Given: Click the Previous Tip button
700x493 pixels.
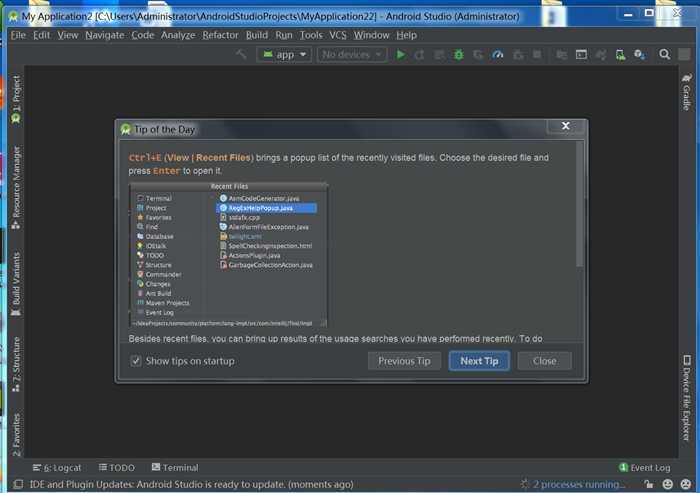Looking at the screenshot, I should click(404, 361).
